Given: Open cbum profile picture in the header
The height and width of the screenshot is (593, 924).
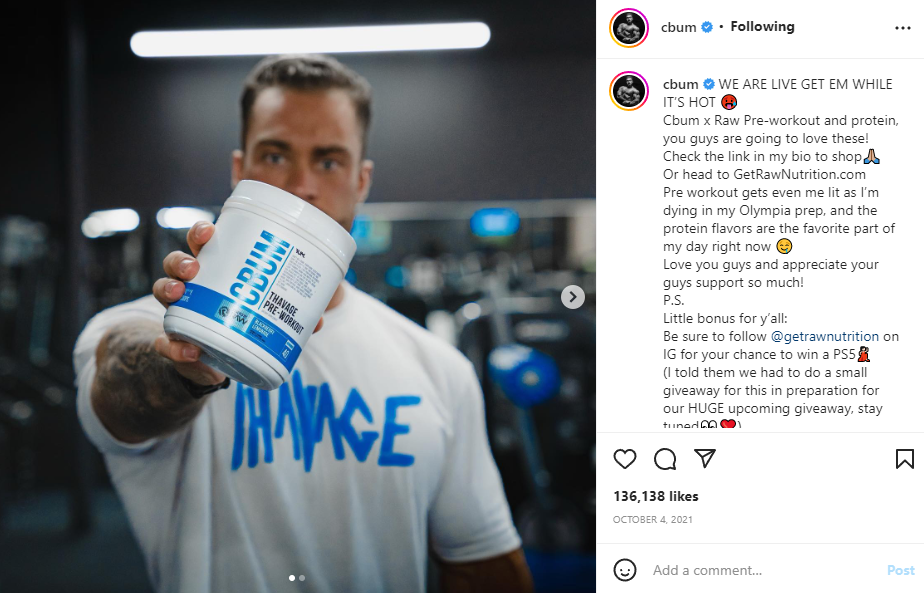Looking at the screenshot, I should (x=629, y=28).
